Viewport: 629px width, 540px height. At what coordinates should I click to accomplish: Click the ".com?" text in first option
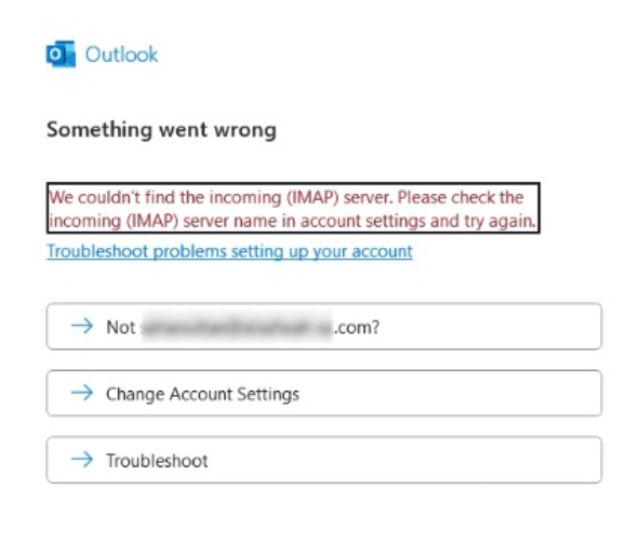click(357, 327)
